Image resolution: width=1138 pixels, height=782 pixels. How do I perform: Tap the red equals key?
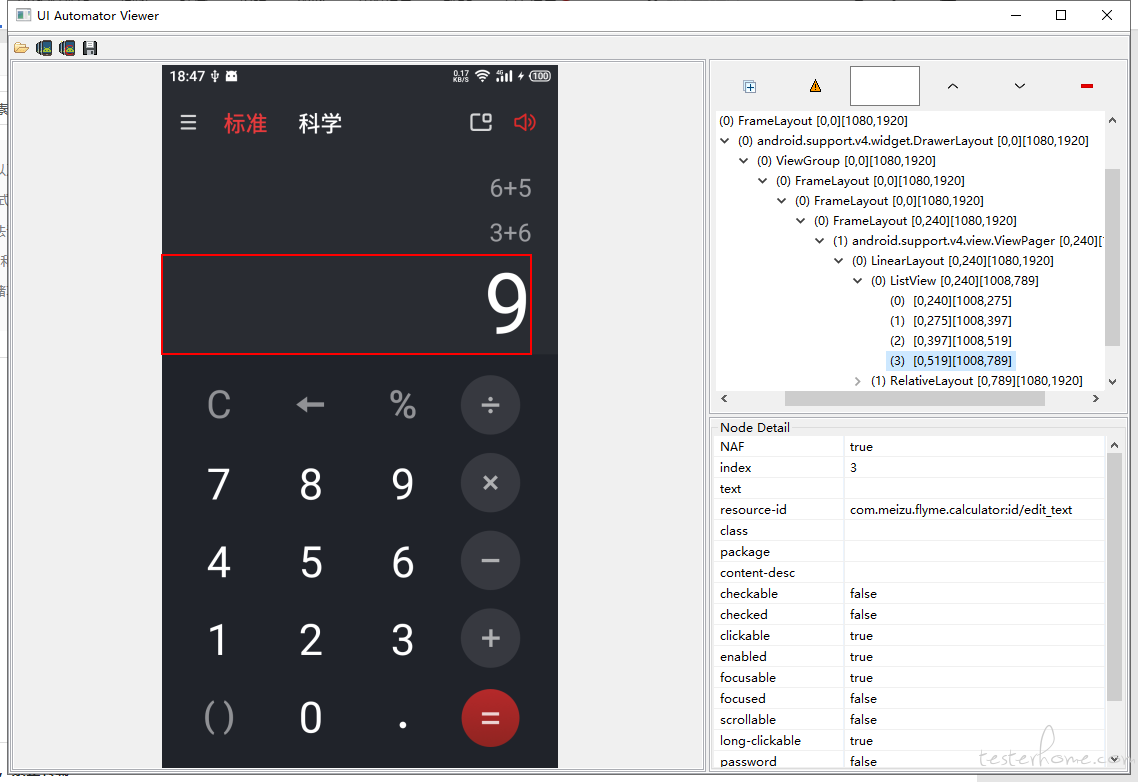(x=491, y=718)
